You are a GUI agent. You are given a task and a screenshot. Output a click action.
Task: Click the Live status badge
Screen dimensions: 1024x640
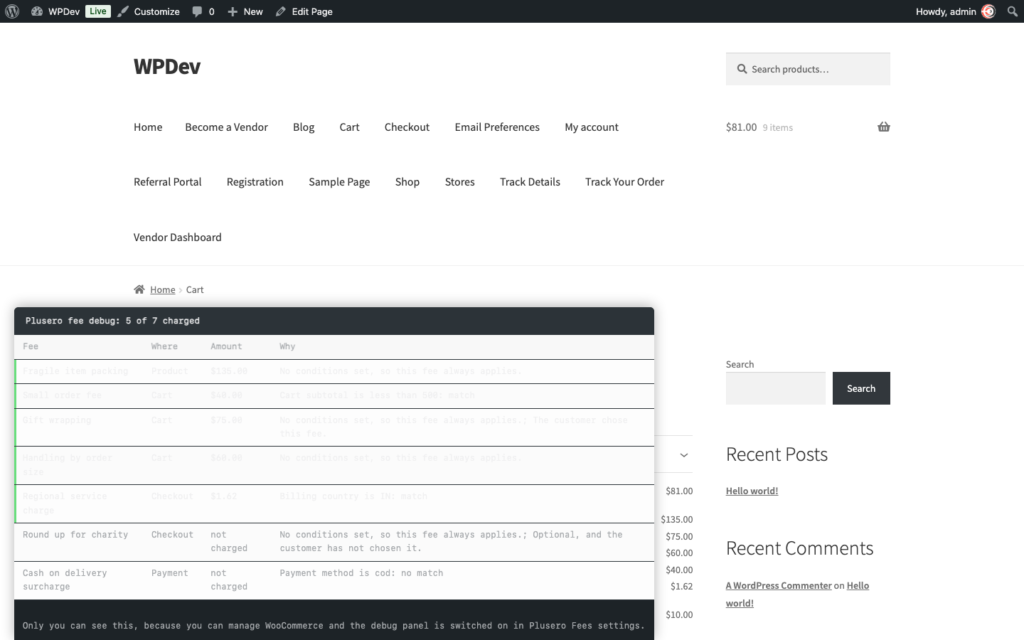[x=98, y=11]
